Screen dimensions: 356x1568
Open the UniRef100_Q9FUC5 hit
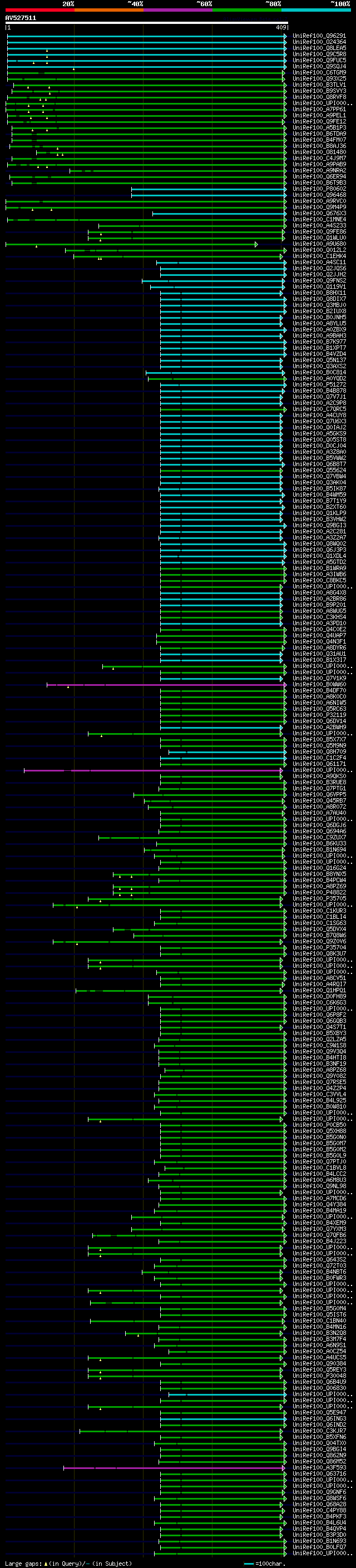click(319, 60)
